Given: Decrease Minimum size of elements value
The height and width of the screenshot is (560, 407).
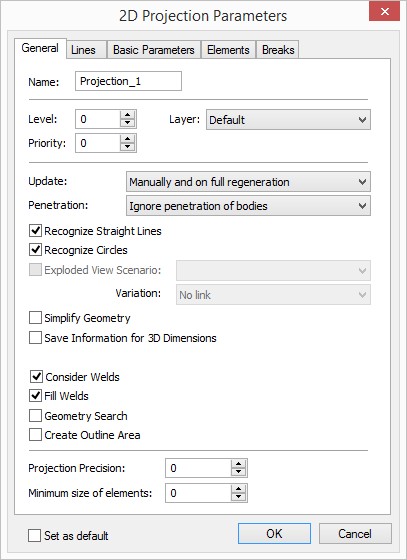Looking at the screenshot, I should coord(238,497).
